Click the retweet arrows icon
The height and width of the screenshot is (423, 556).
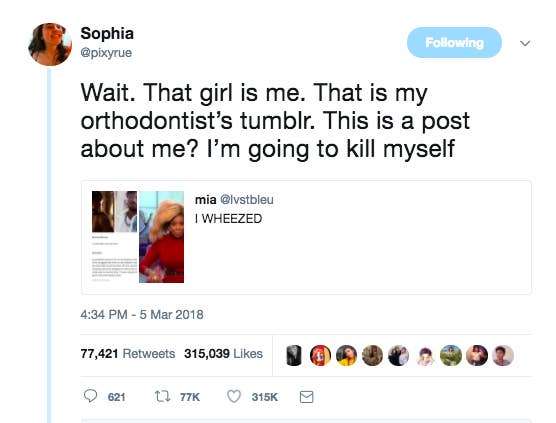163,396
